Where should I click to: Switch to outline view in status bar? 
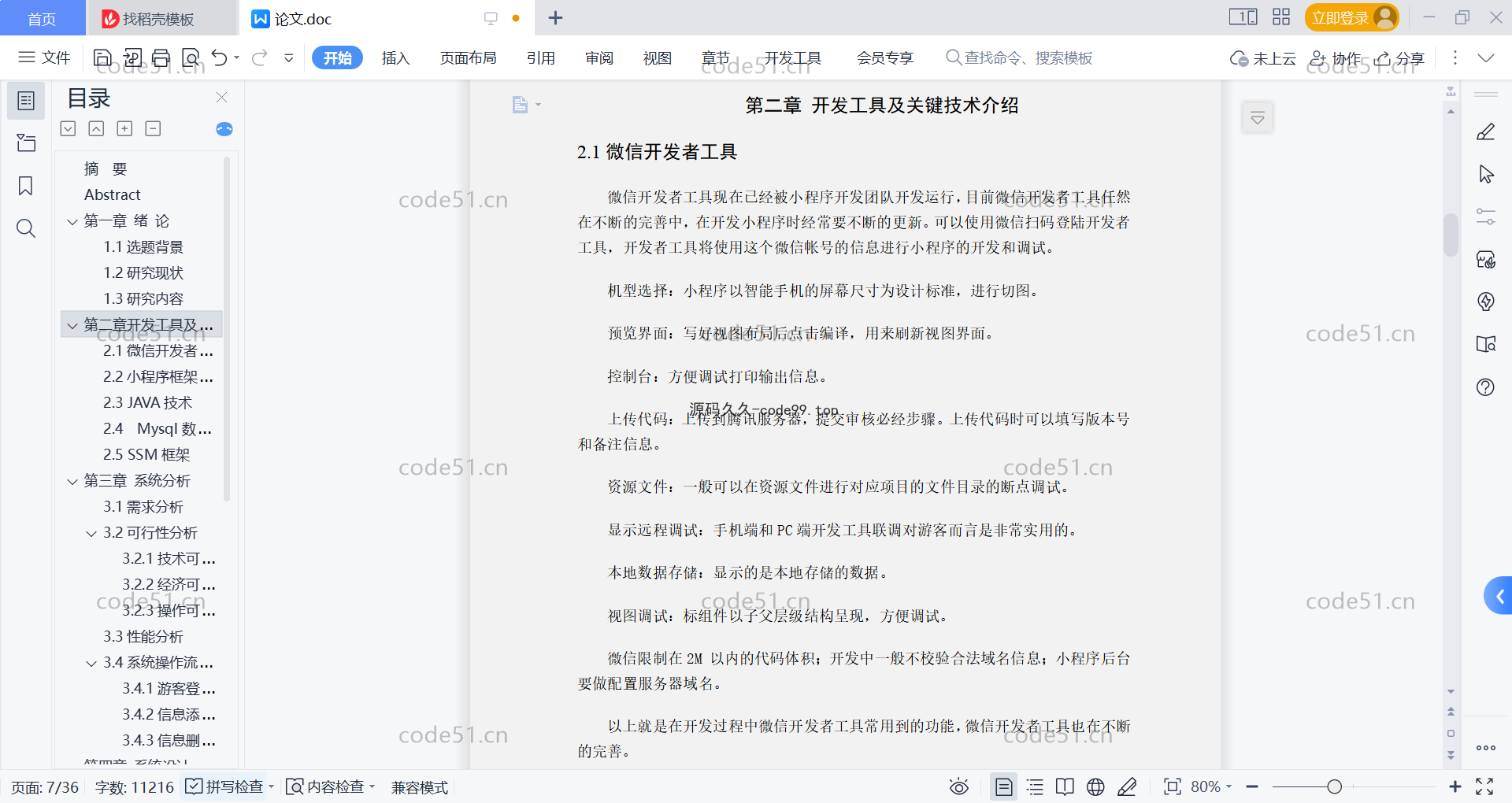tap(1035, 786)
